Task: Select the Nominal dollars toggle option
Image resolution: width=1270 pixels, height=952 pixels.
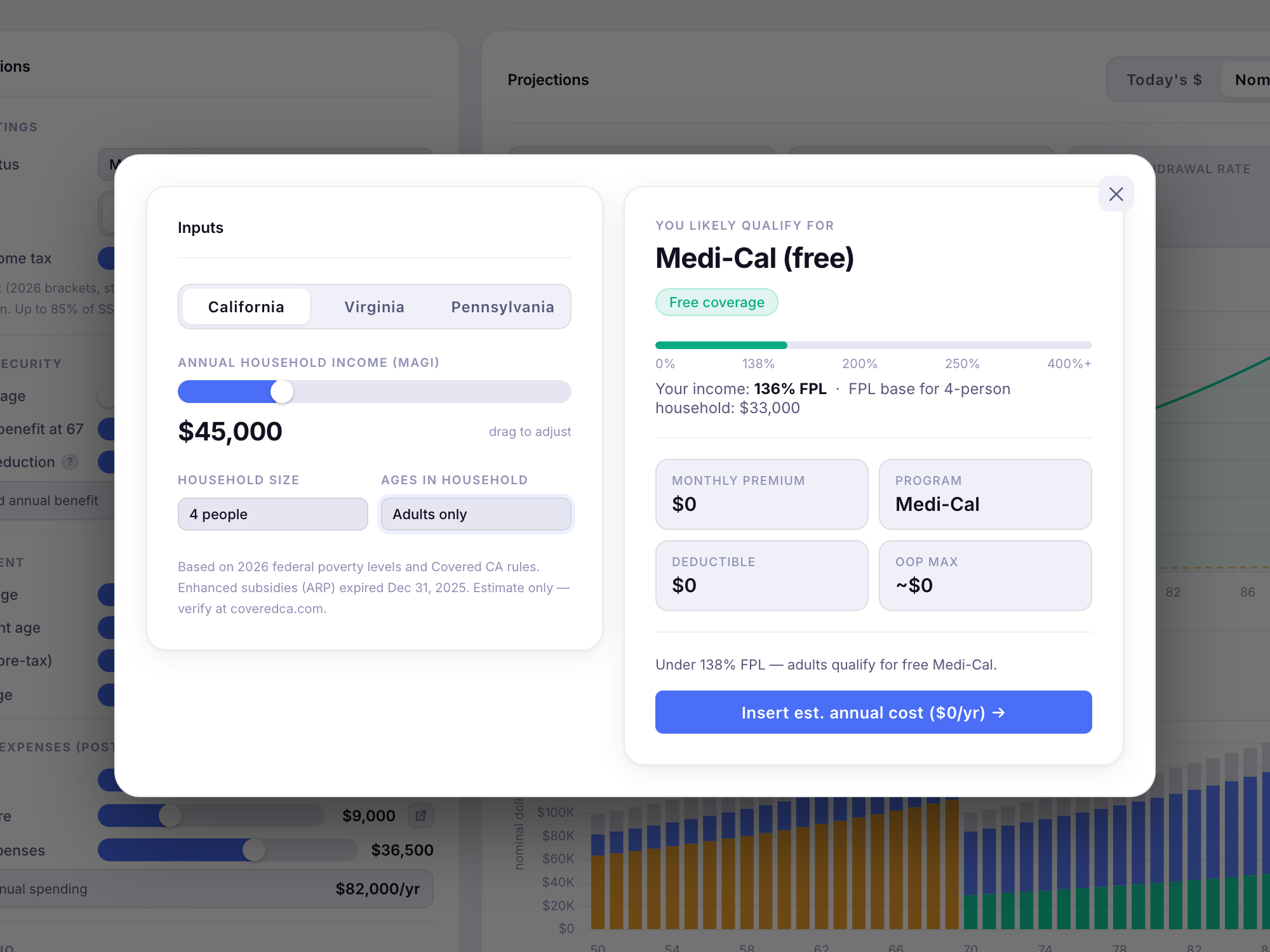Action: pyautogui.click(x=1251, y=80)
